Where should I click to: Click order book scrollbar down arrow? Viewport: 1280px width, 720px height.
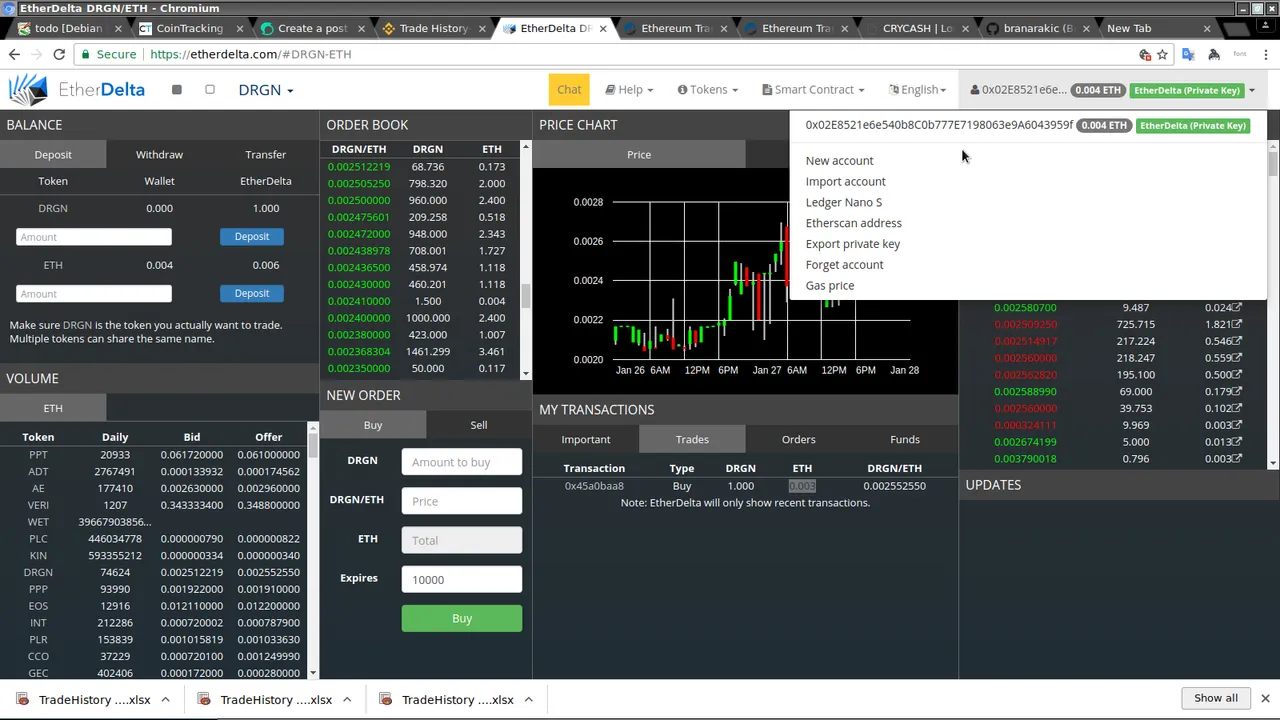526,373
